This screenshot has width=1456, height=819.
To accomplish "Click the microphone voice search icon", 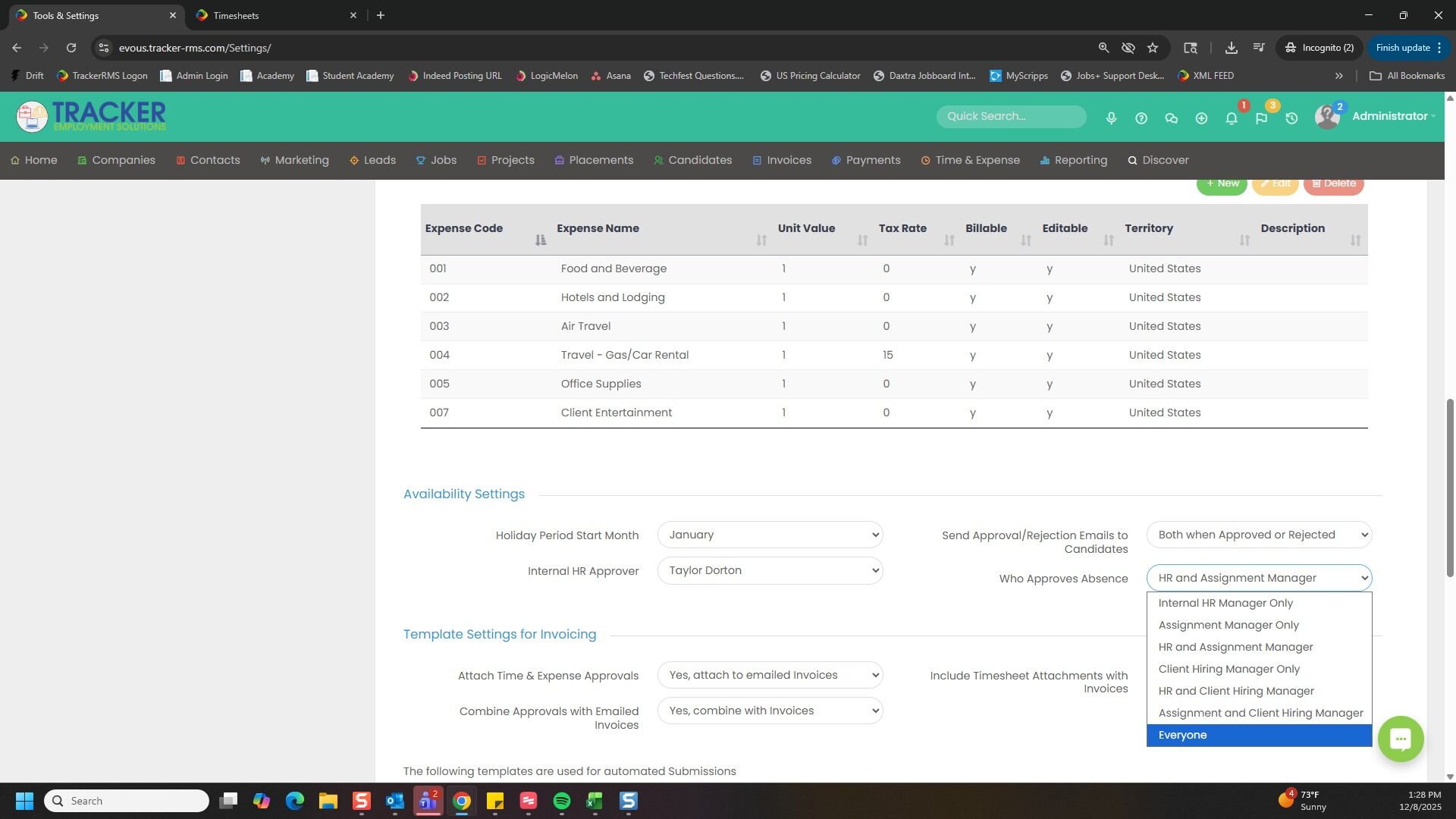I will (1111, 118).
